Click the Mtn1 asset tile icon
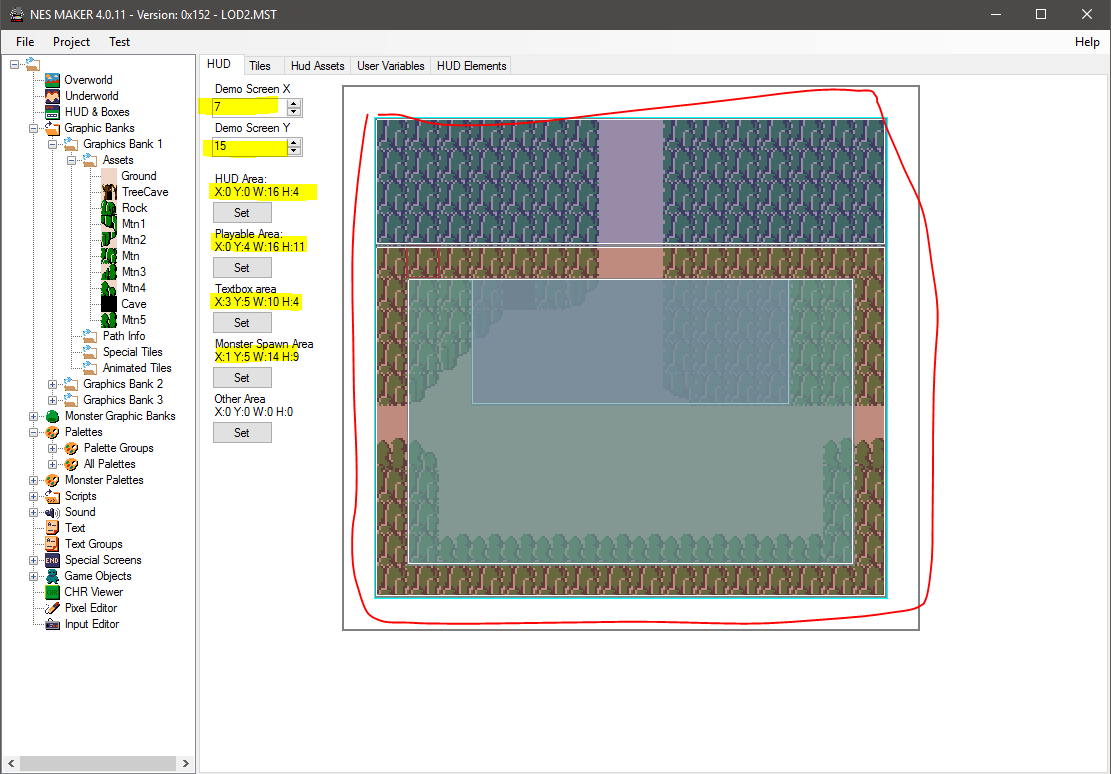Image resolution: width=1111 pixels, height=774 pixels. pyautogui.click(x=109, y=224)
